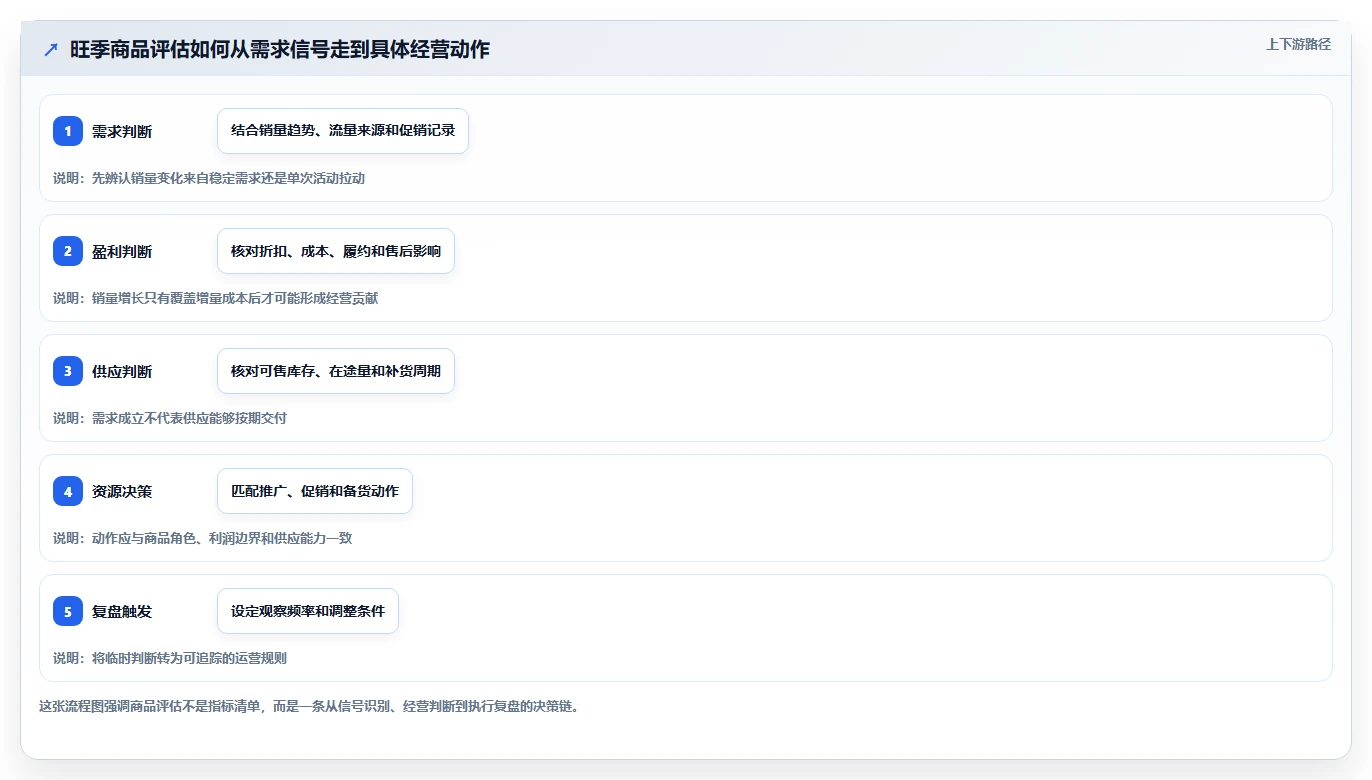Click the note 将临时判断转为可追踪的运营规则
The image size is (1372, 780).
coord(189,658)
